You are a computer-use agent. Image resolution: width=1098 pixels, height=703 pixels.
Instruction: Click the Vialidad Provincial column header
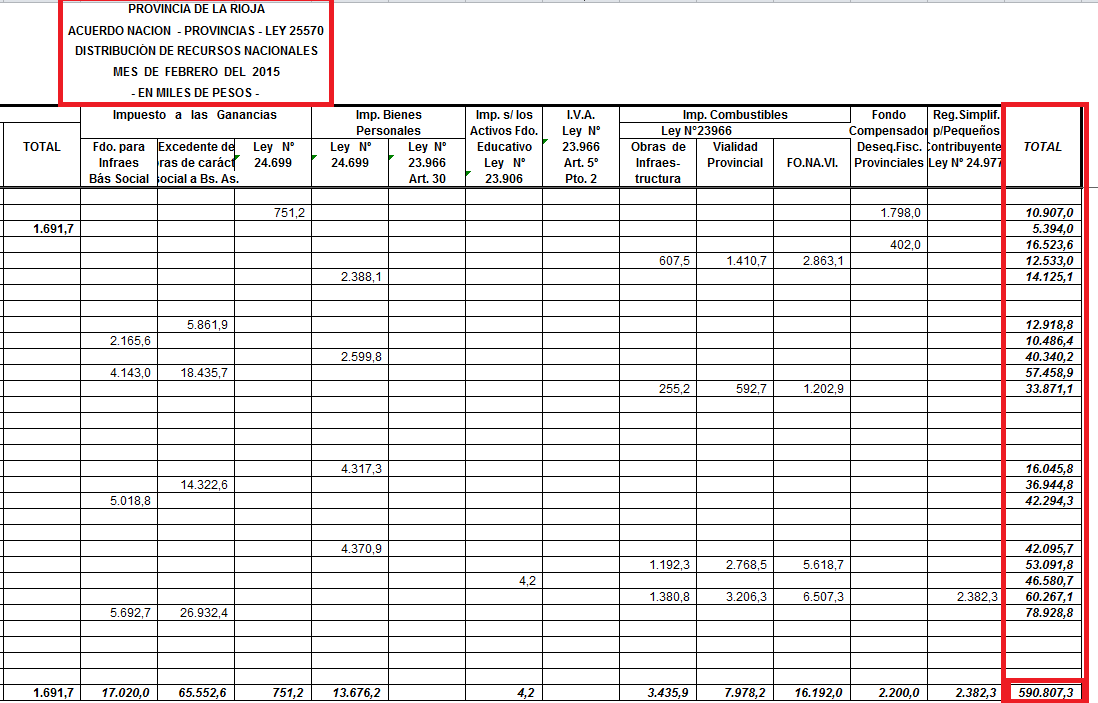coord(734,155)
